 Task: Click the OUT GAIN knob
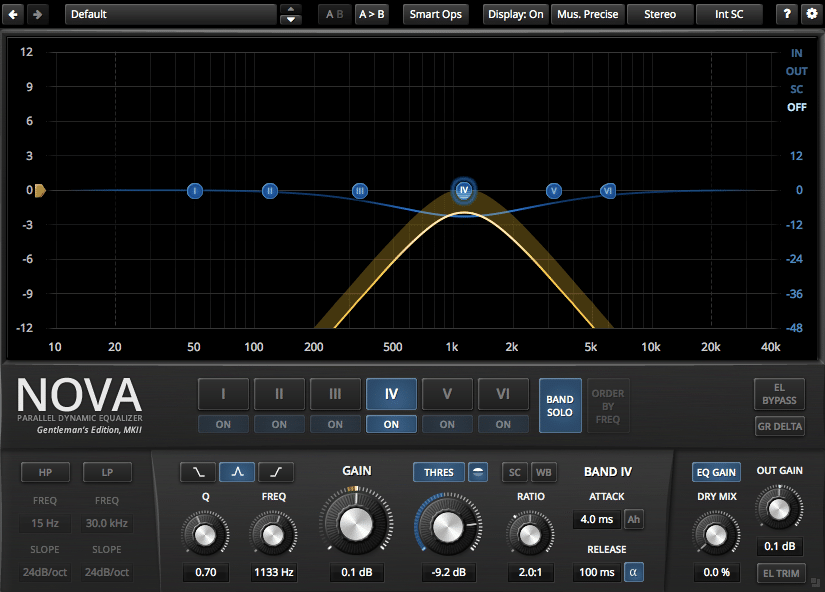pyautogui.click(x=779, y=509)
